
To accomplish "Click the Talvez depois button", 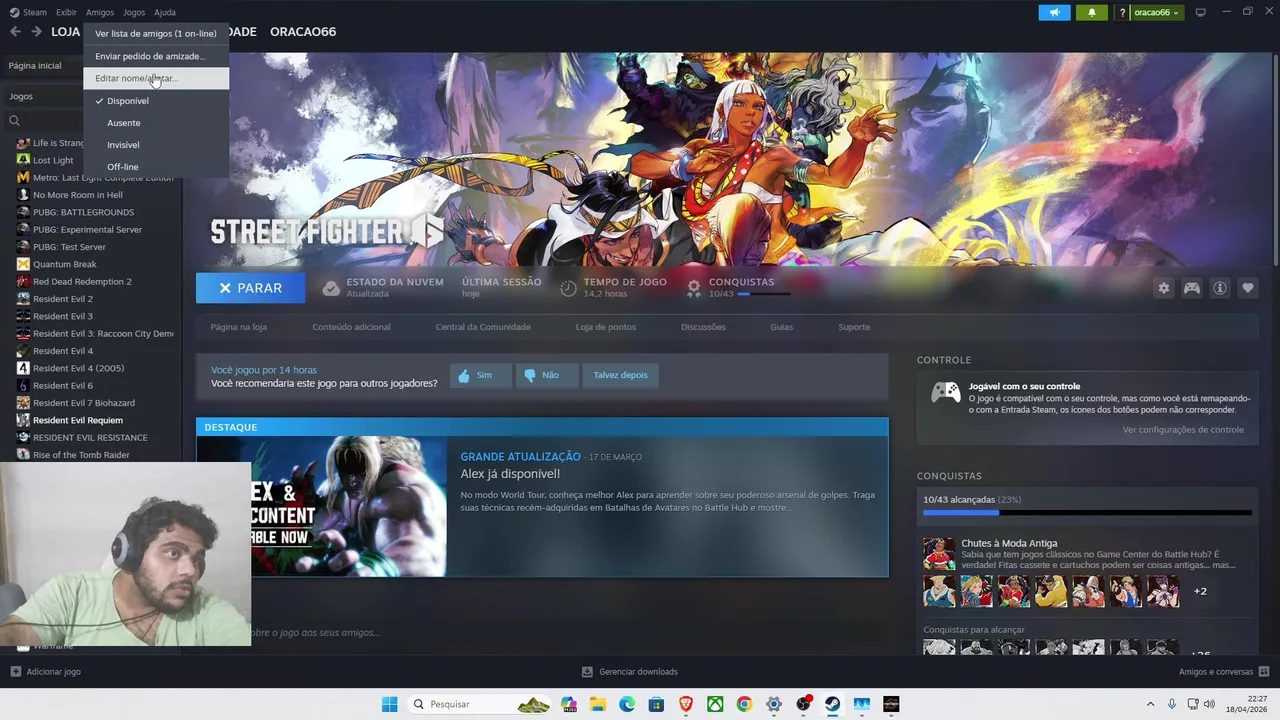I will coord(620,375).
